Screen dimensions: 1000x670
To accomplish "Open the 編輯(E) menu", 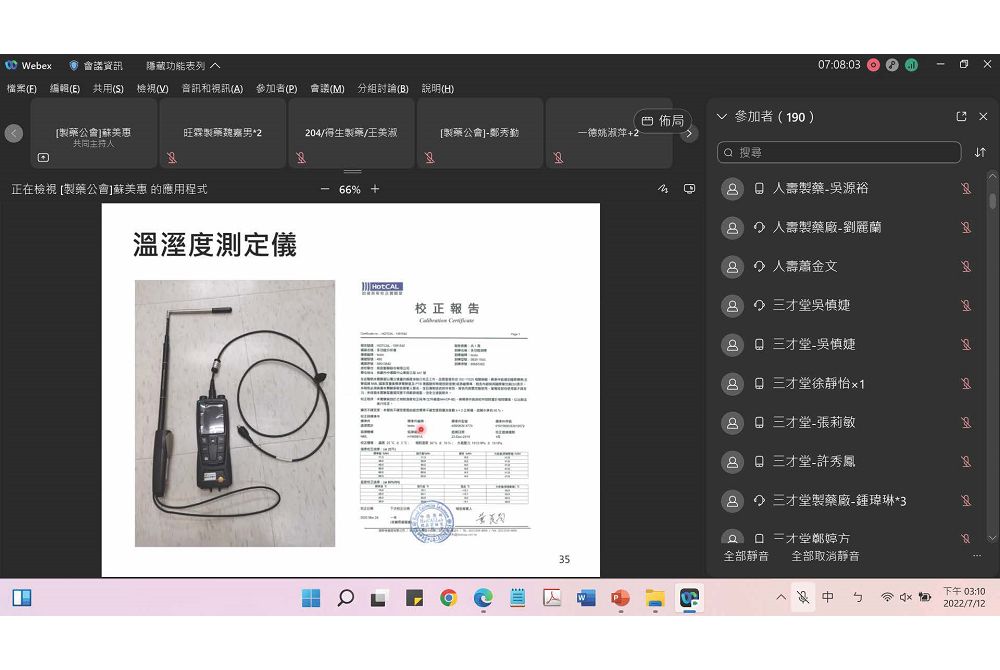I will pyautogui.click(x=65, y=89).
